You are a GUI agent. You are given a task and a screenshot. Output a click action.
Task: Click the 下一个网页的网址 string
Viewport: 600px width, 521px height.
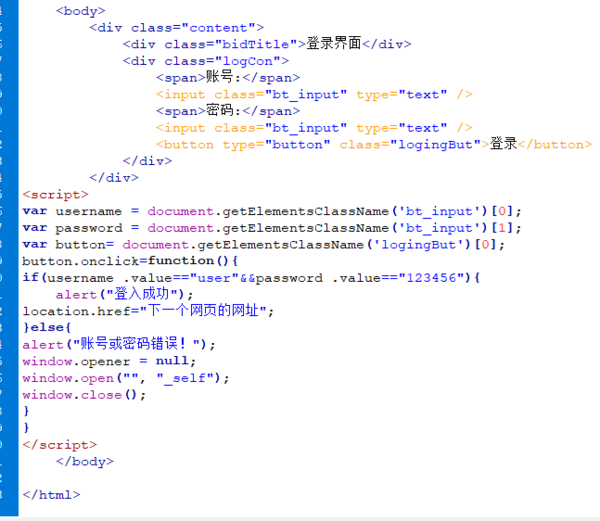[204, 310]
